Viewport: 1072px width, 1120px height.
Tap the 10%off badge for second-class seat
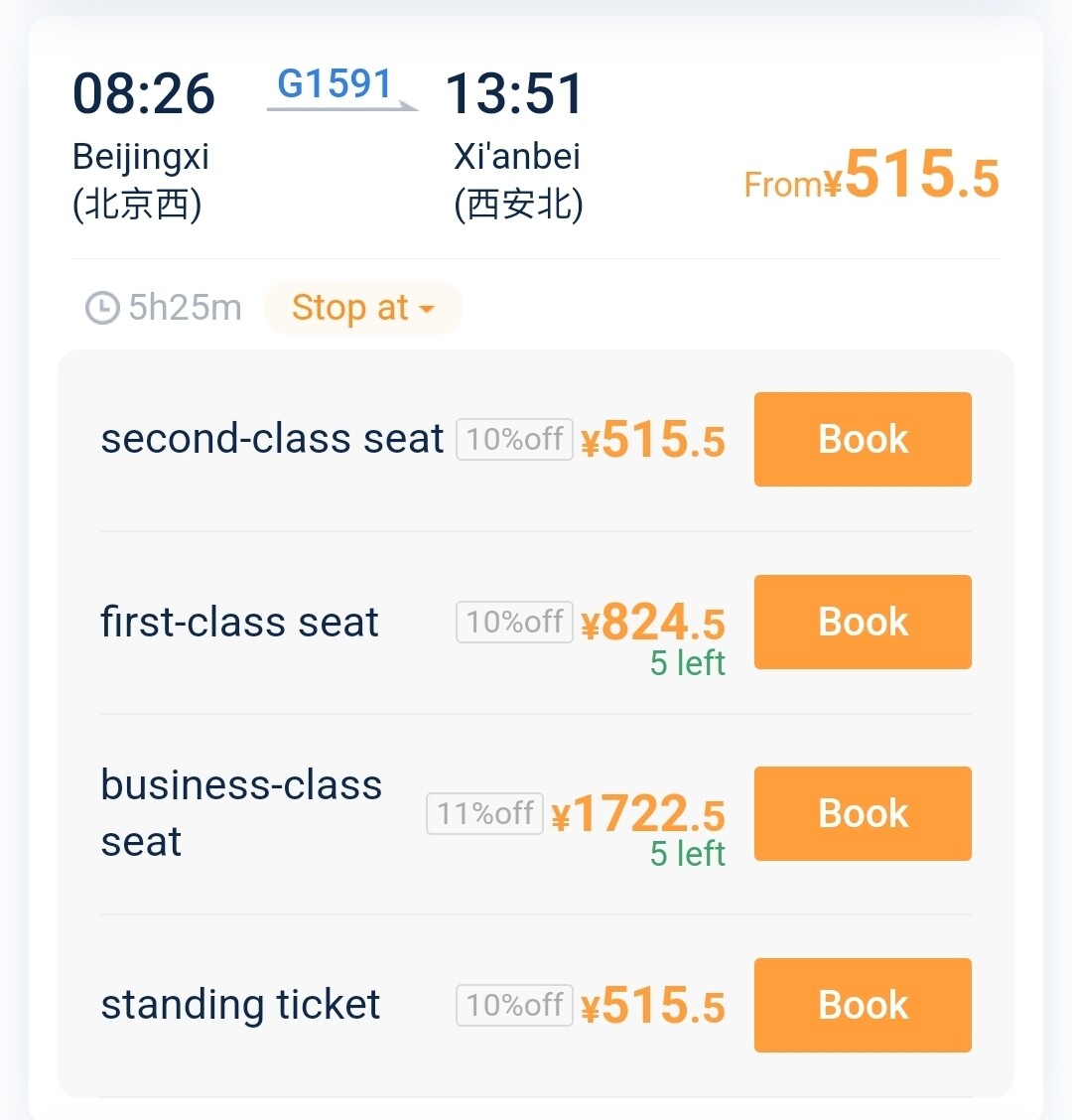click(x=514, y=439)
